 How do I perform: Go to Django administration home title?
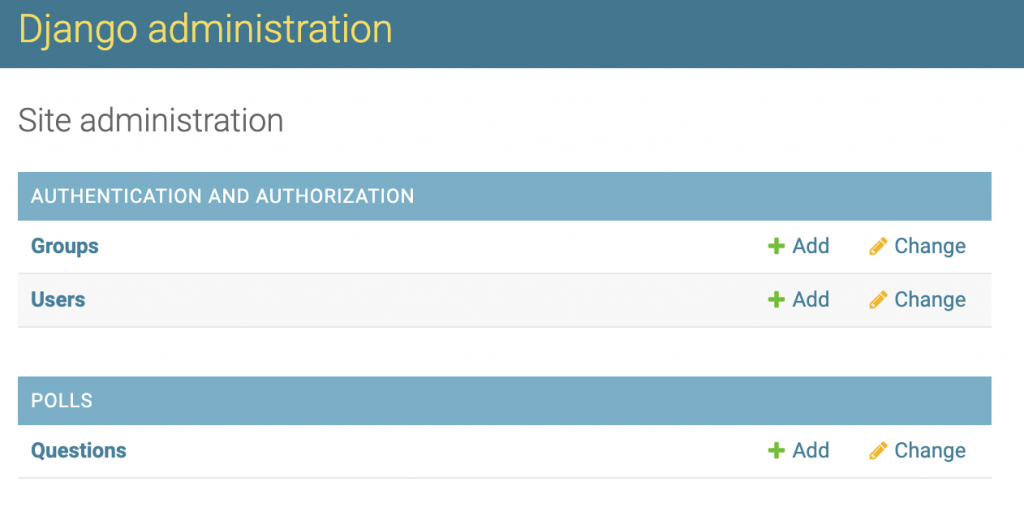pos(205,31)
